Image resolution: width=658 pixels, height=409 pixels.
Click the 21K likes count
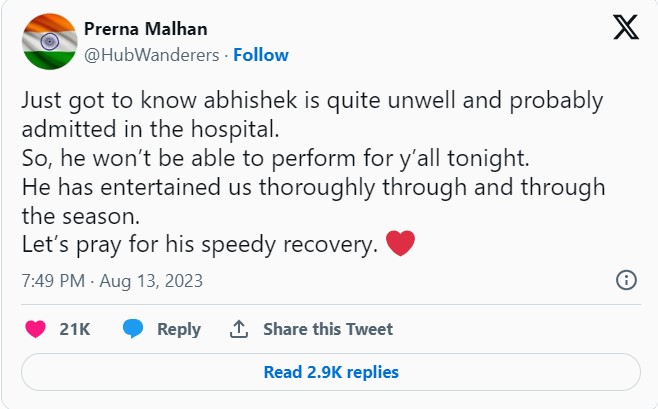click(76, 329)
